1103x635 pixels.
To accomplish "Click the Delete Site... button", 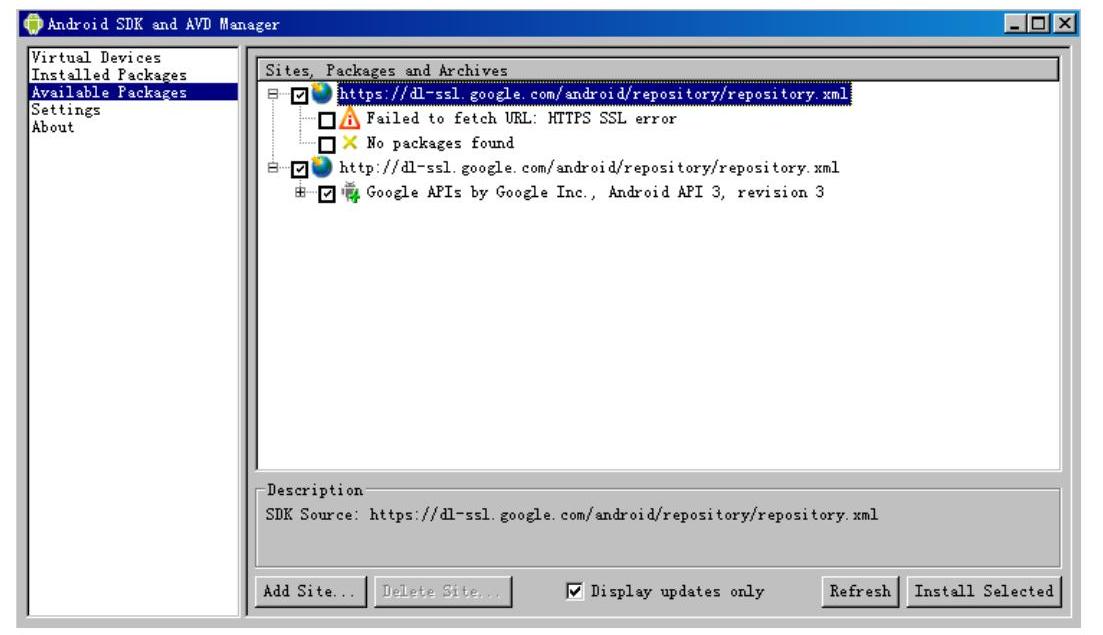I will pos(442,591).
